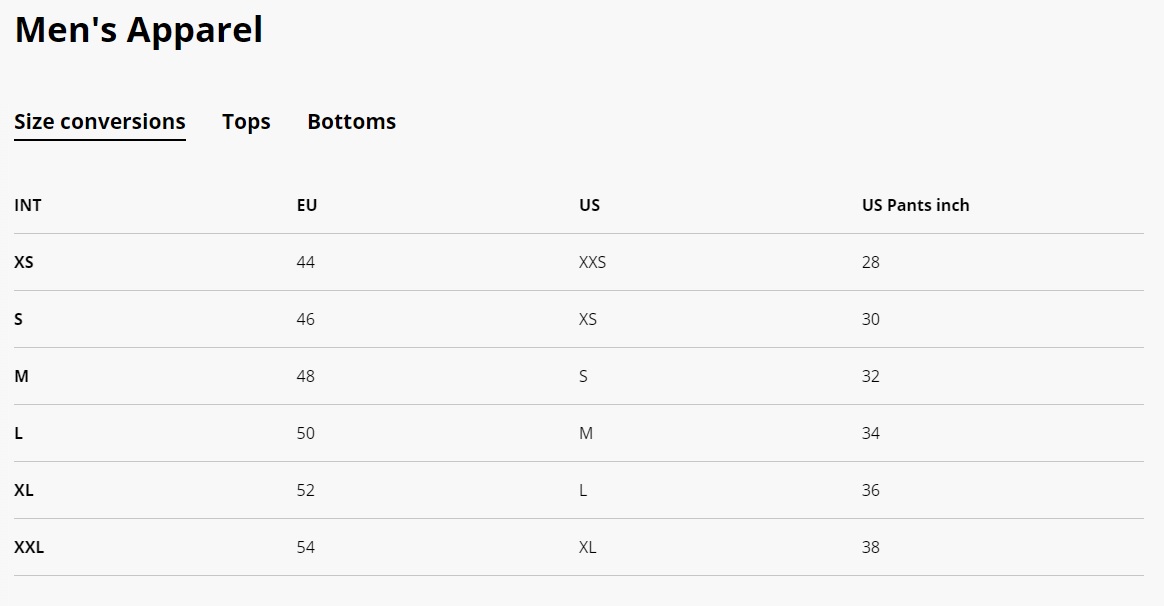Click EU size 50 cell
The image size is (1164, 606).
click(306, 433)
